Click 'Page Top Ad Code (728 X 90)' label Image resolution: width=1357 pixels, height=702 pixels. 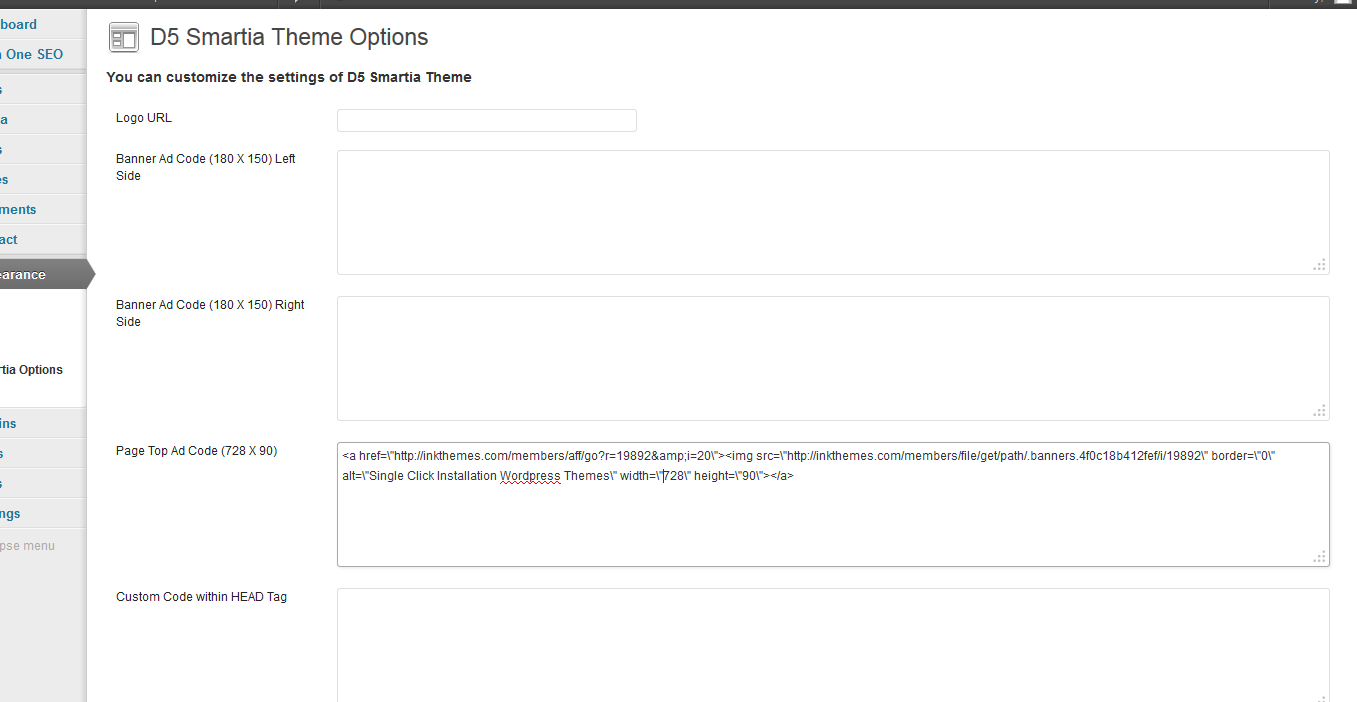coord(196,451)
